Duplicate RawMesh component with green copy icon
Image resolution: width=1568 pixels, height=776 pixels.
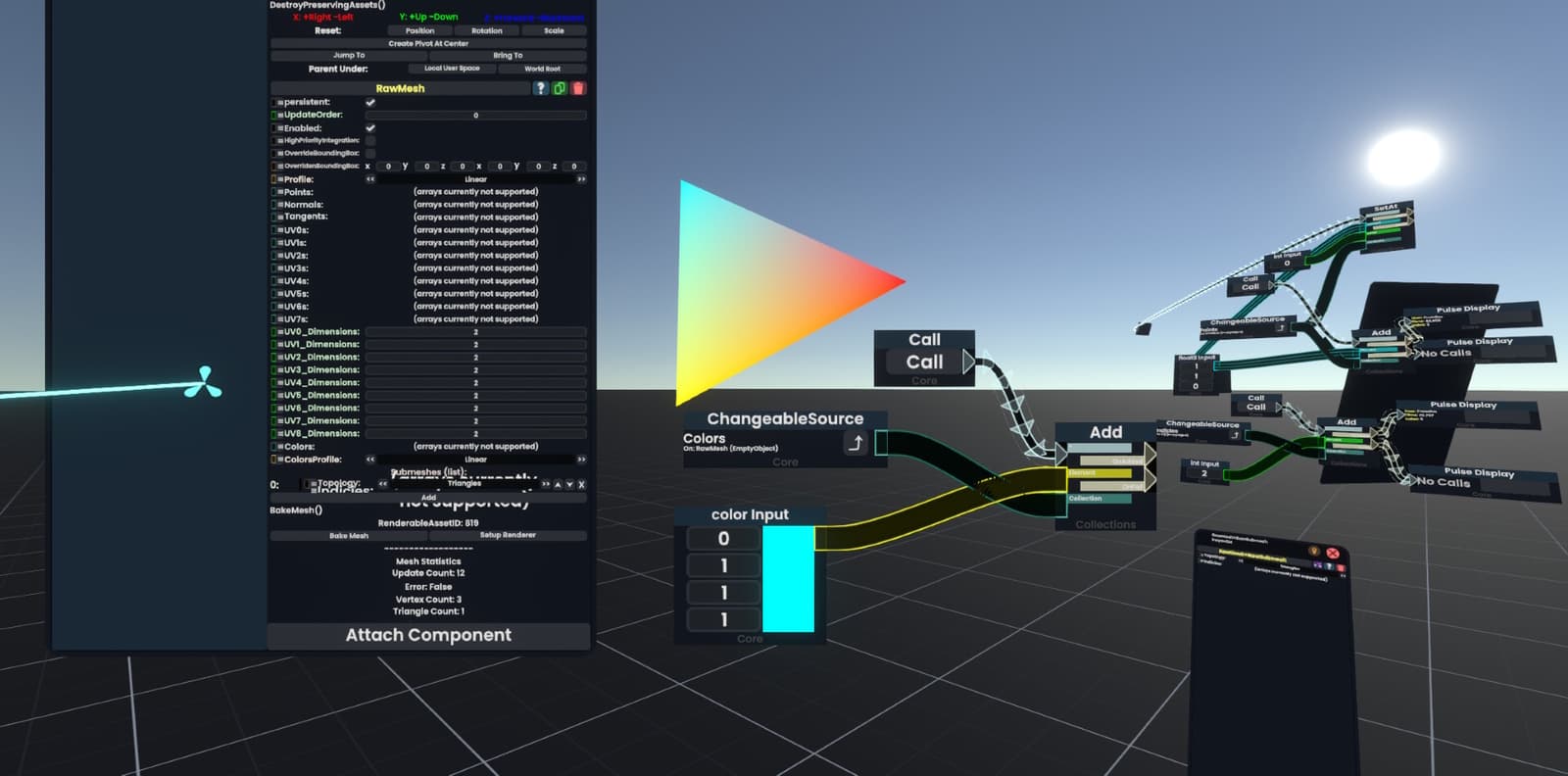[x=560, y=88]
